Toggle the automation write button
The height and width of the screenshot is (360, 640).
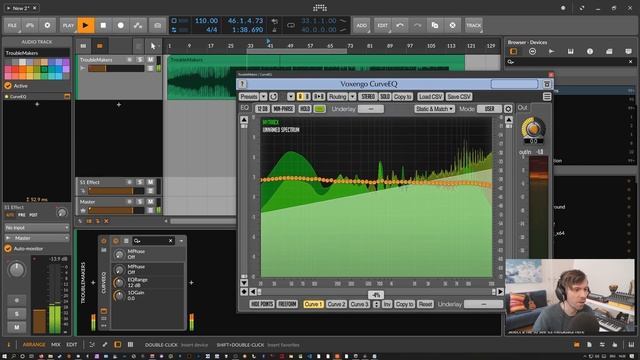pos(138,25)
